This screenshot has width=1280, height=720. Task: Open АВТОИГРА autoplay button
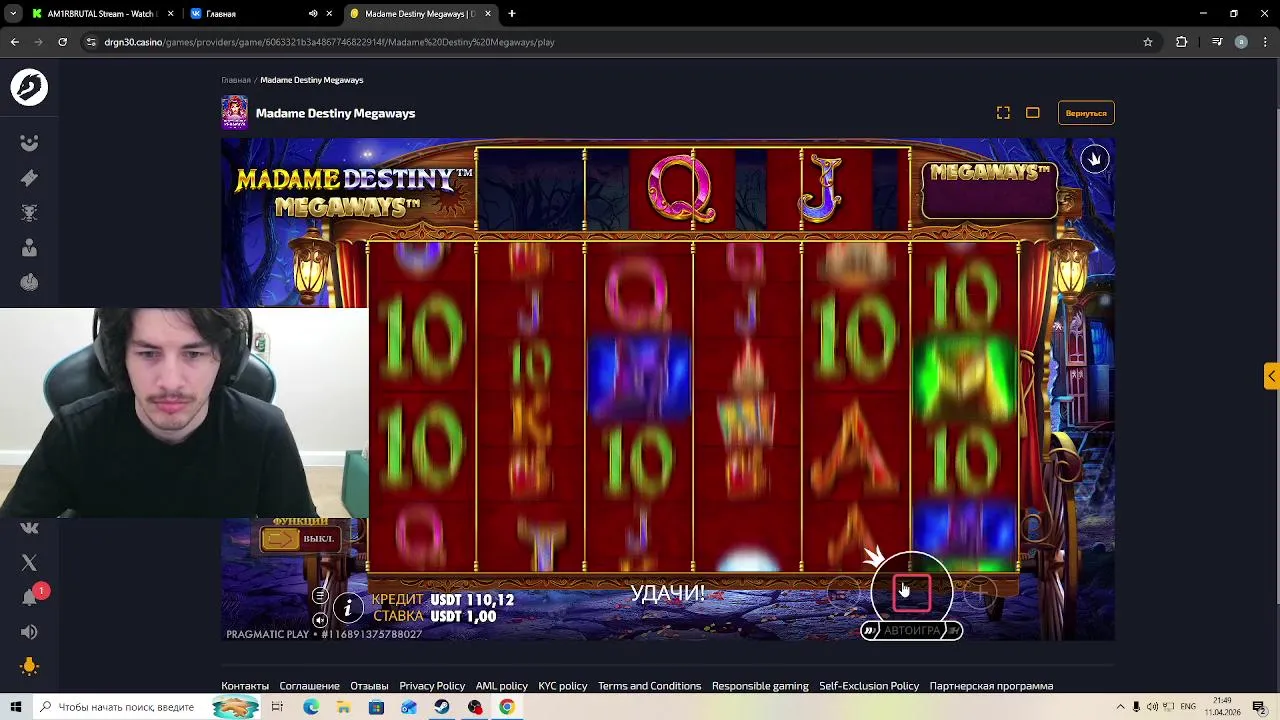click(x=911, y=630)
